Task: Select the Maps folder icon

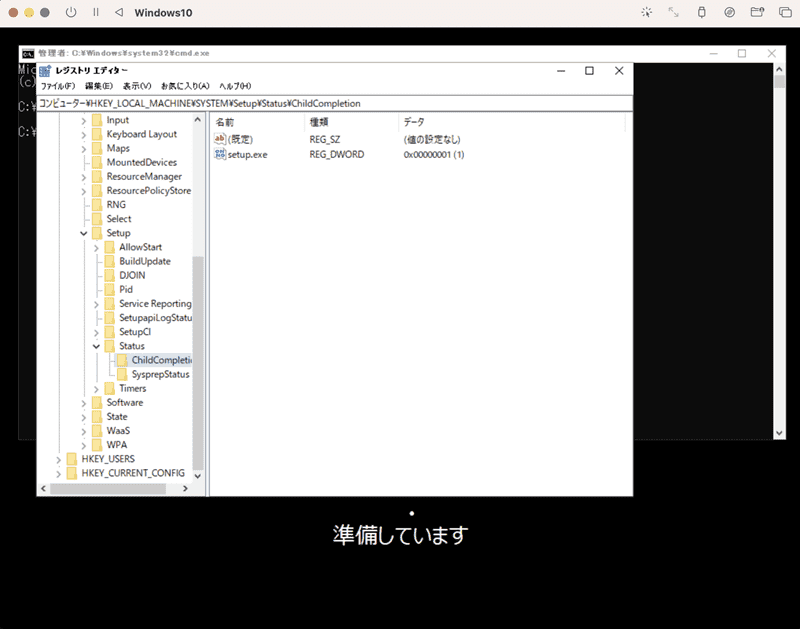Action: point(97,148)
